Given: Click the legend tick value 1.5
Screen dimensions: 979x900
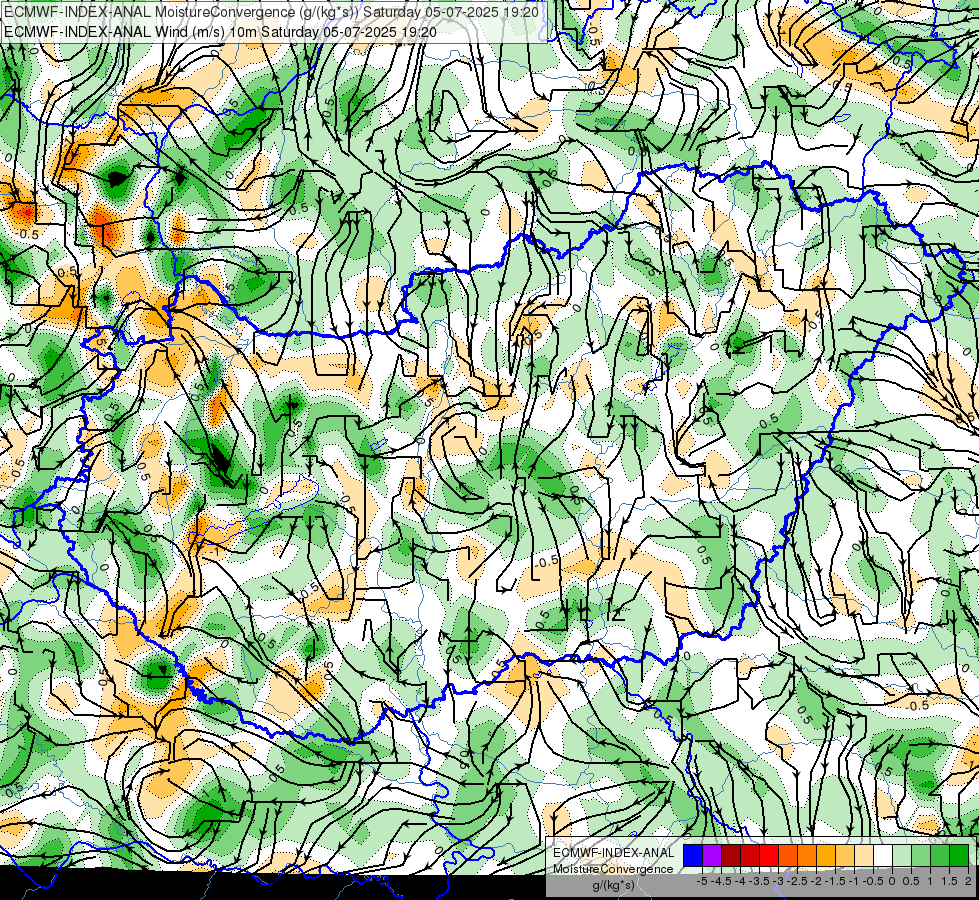Looking at the screenshot, I should click(x=950, y=881).
